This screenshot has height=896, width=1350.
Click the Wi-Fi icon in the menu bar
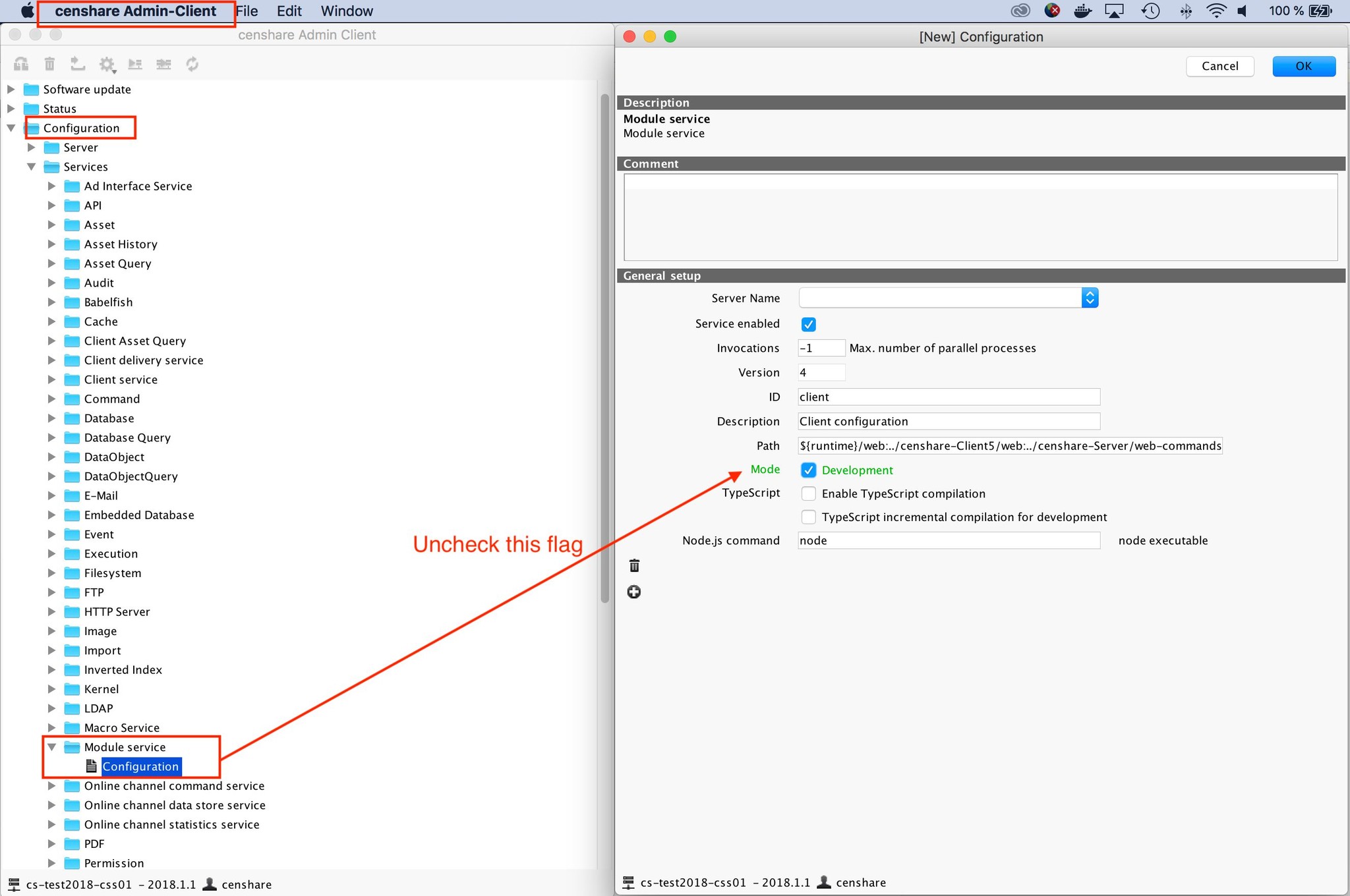(1216, 11)
